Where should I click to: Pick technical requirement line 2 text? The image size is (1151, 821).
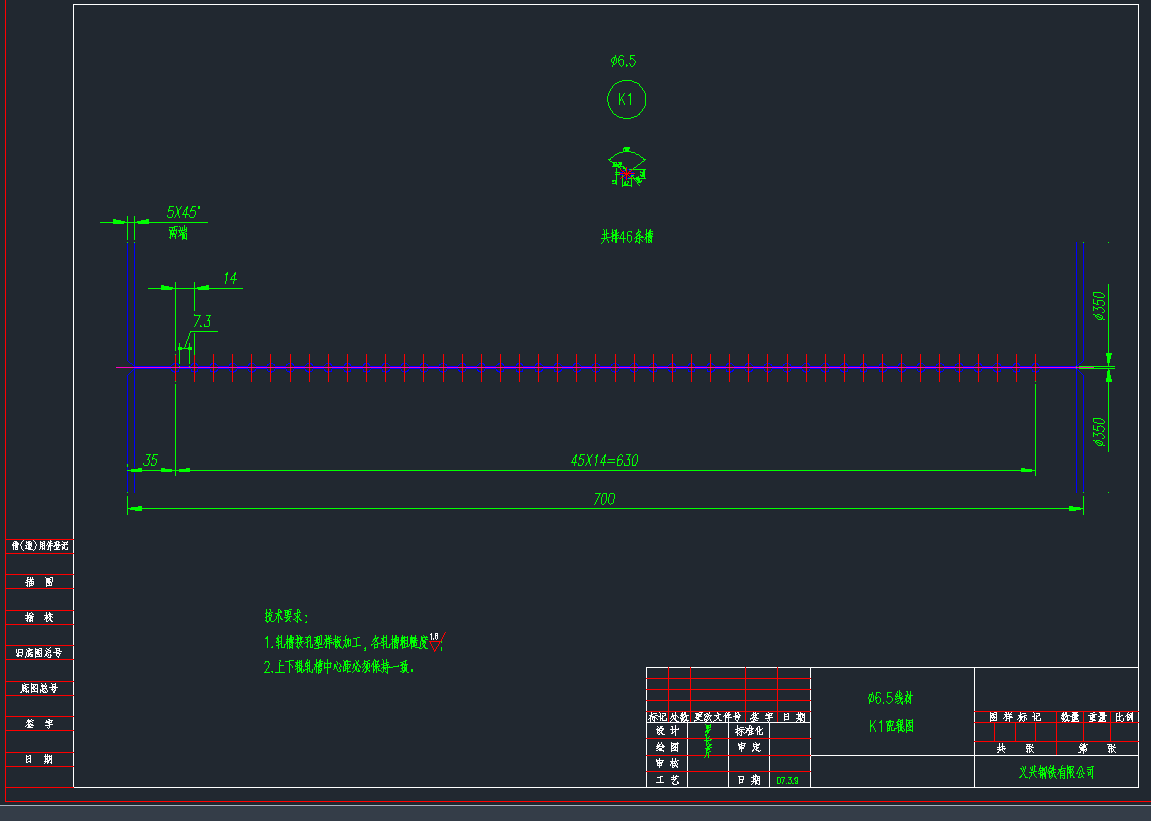pyautogui.click(x=339, y=668)
